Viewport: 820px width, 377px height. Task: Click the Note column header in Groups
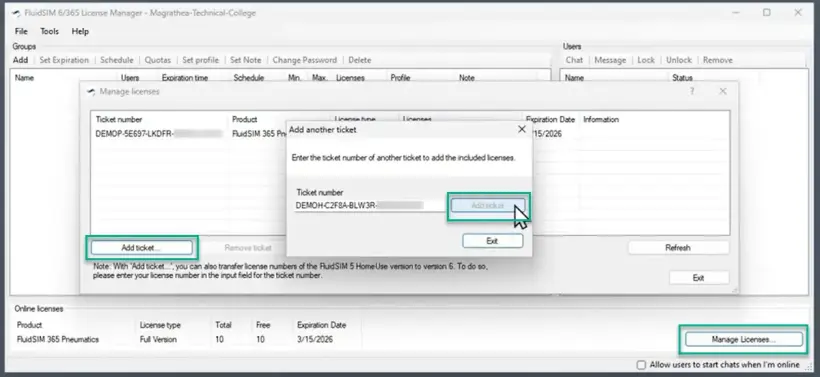coord(467,78)
